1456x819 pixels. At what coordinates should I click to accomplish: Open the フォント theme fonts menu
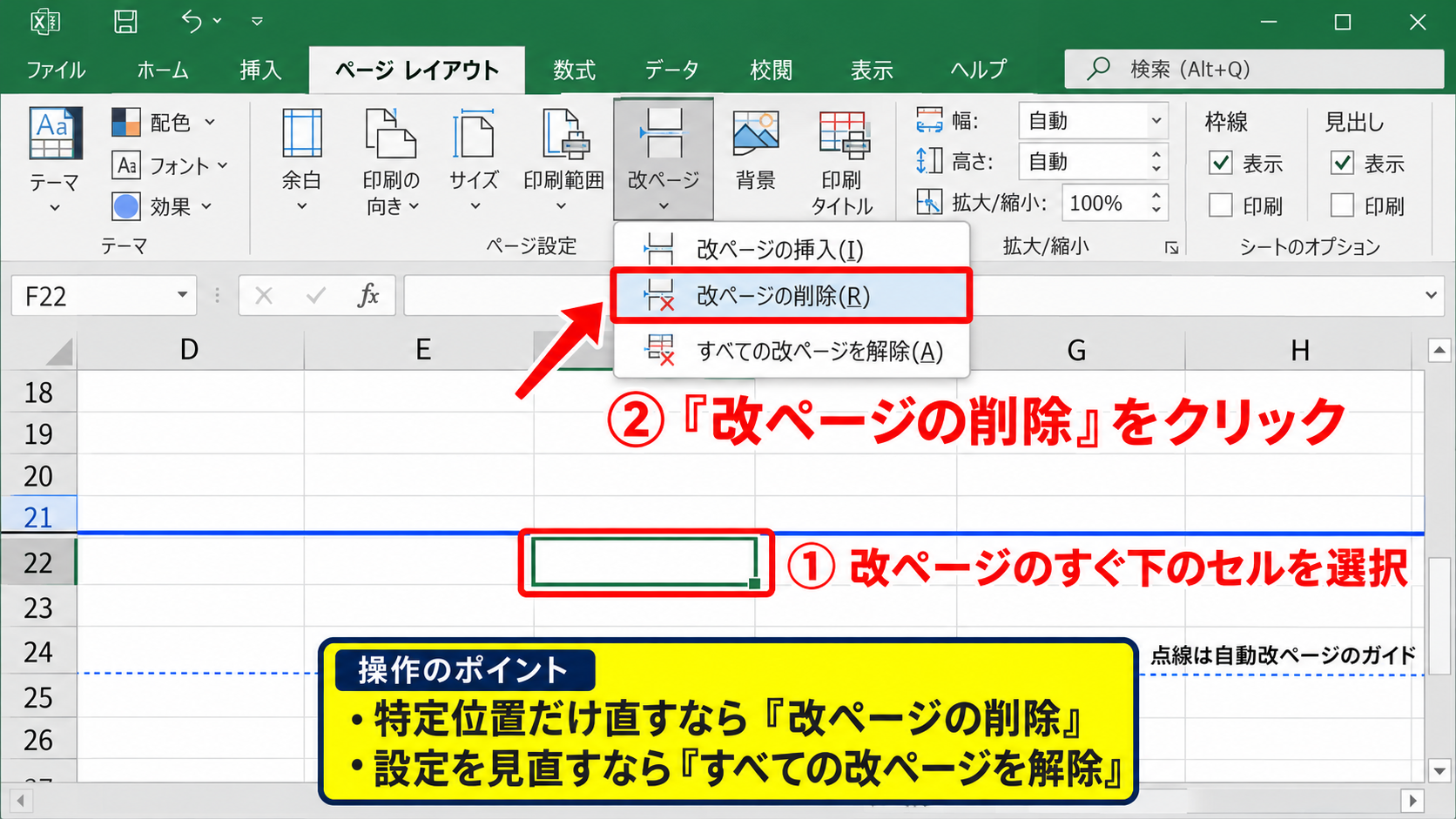click(x=170, y=165)
